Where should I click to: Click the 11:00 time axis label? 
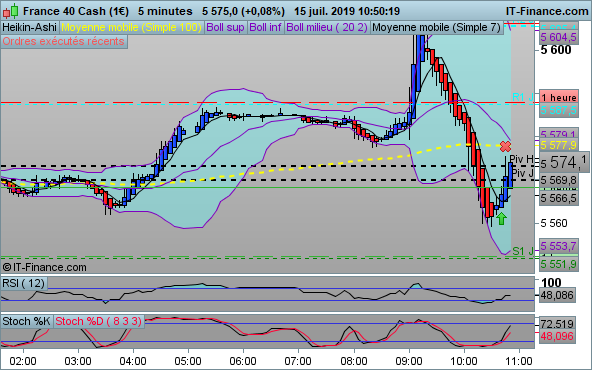[520, 361]
